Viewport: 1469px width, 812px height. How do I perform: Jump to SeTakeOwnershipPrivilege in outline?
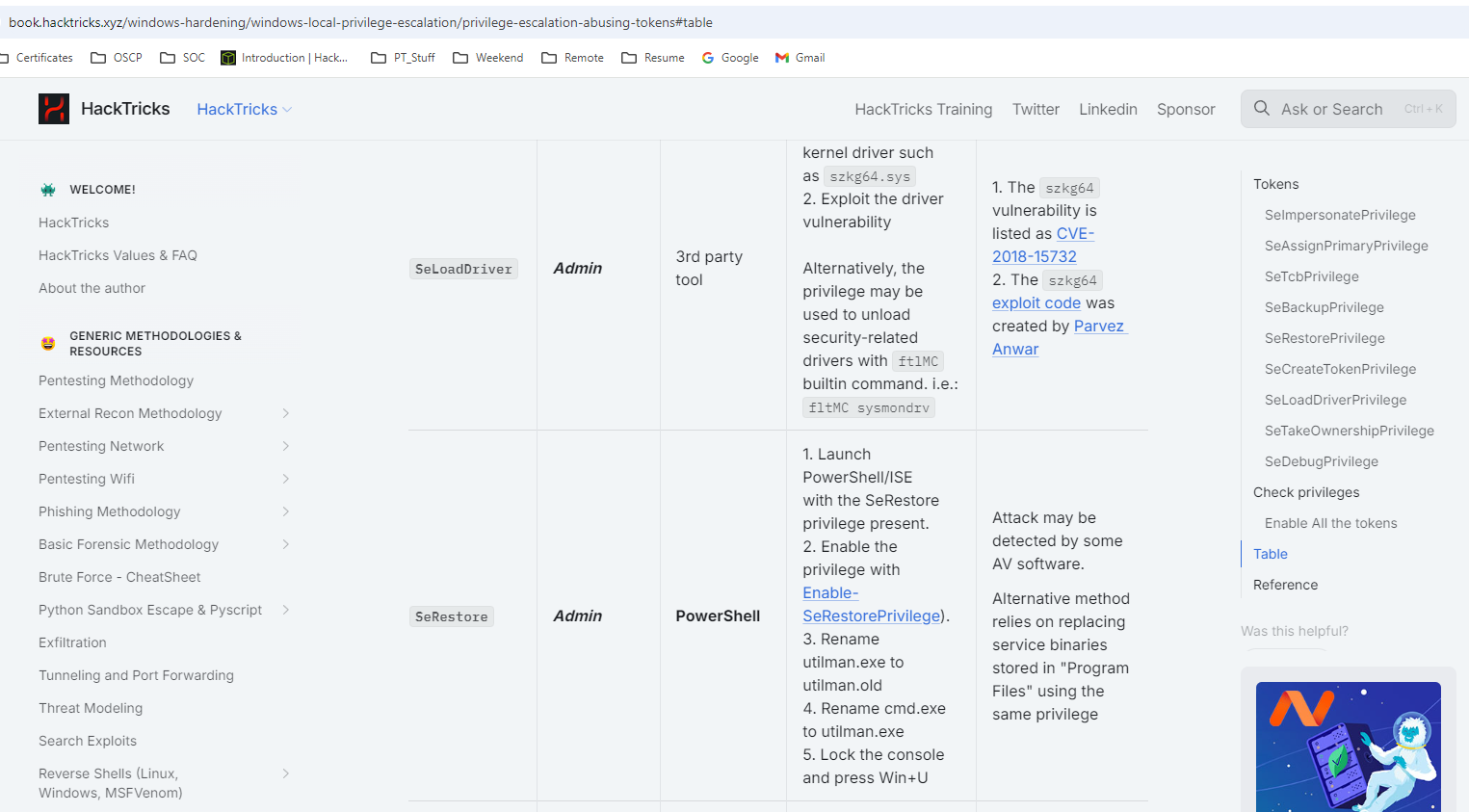coord(1349,431)
